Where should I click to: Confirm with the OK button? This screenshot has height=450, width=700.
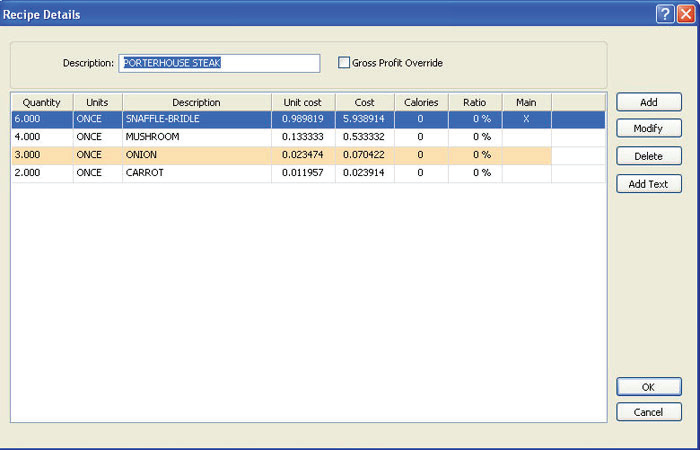coord(648,387)
